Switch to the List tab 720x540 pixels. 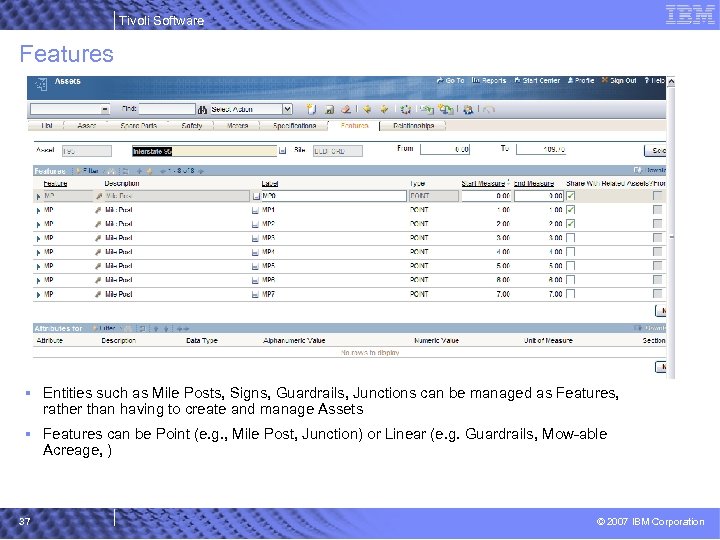coord(46,126)
